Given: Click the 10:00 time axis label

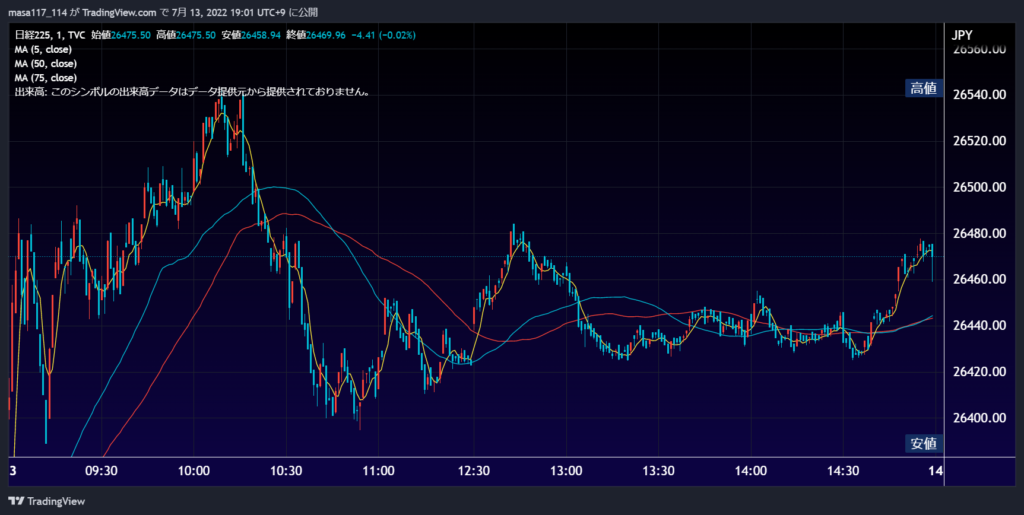Looking at the screenshot, I should tap(194, 471).
